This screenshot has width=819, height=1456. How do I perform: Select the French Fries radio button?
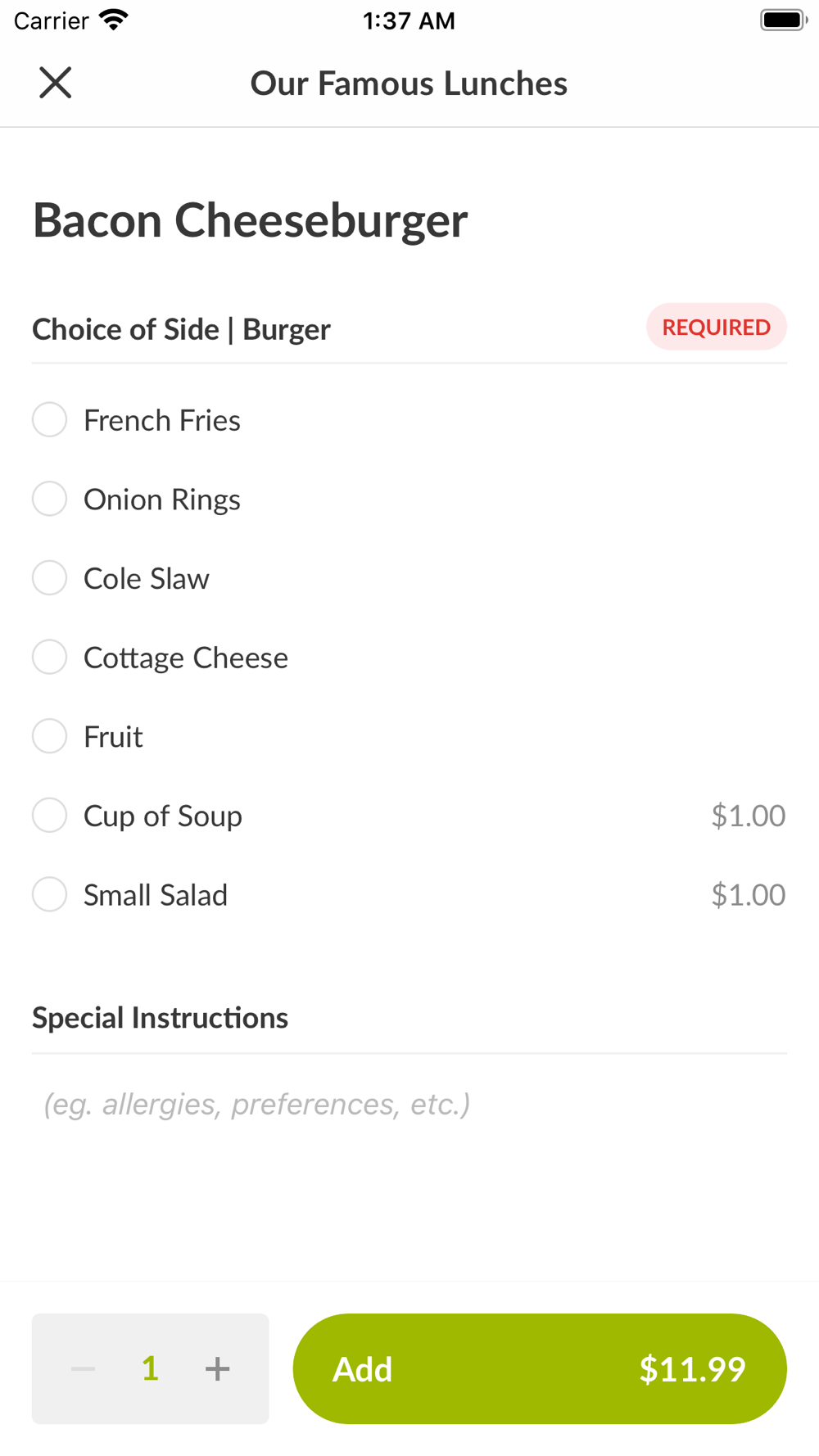coord(49,419)
